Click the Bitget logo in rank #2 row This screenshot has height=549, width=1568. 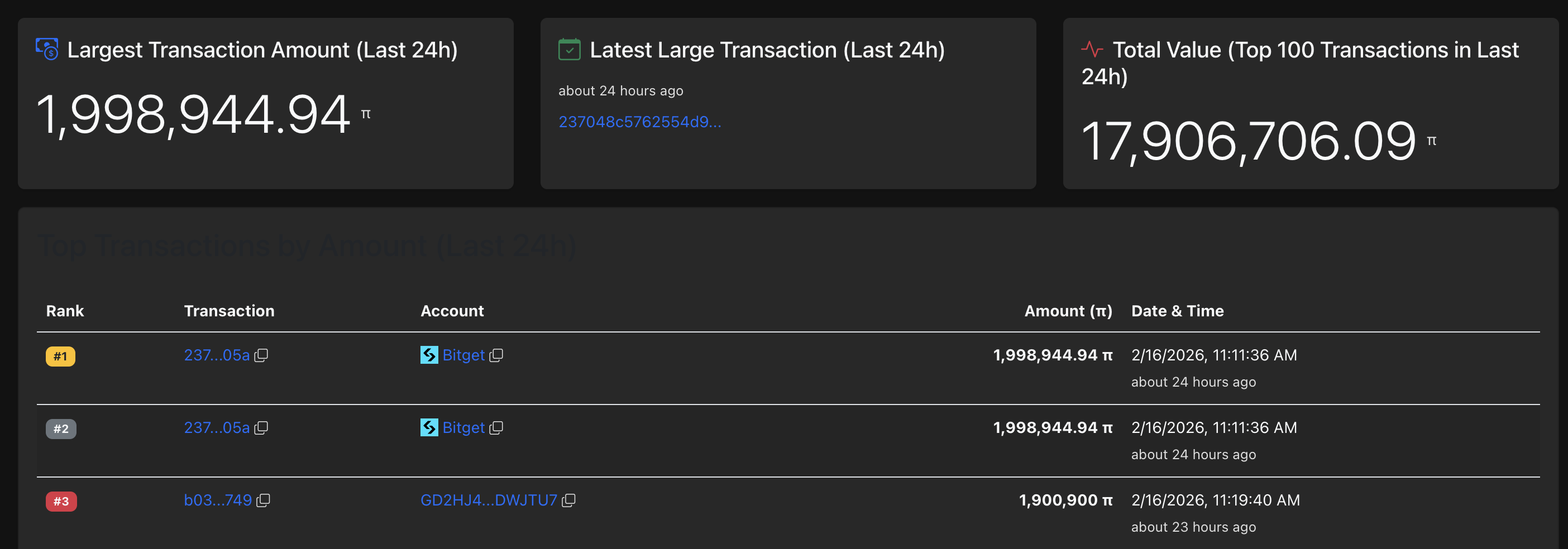(x=429, y=427)
